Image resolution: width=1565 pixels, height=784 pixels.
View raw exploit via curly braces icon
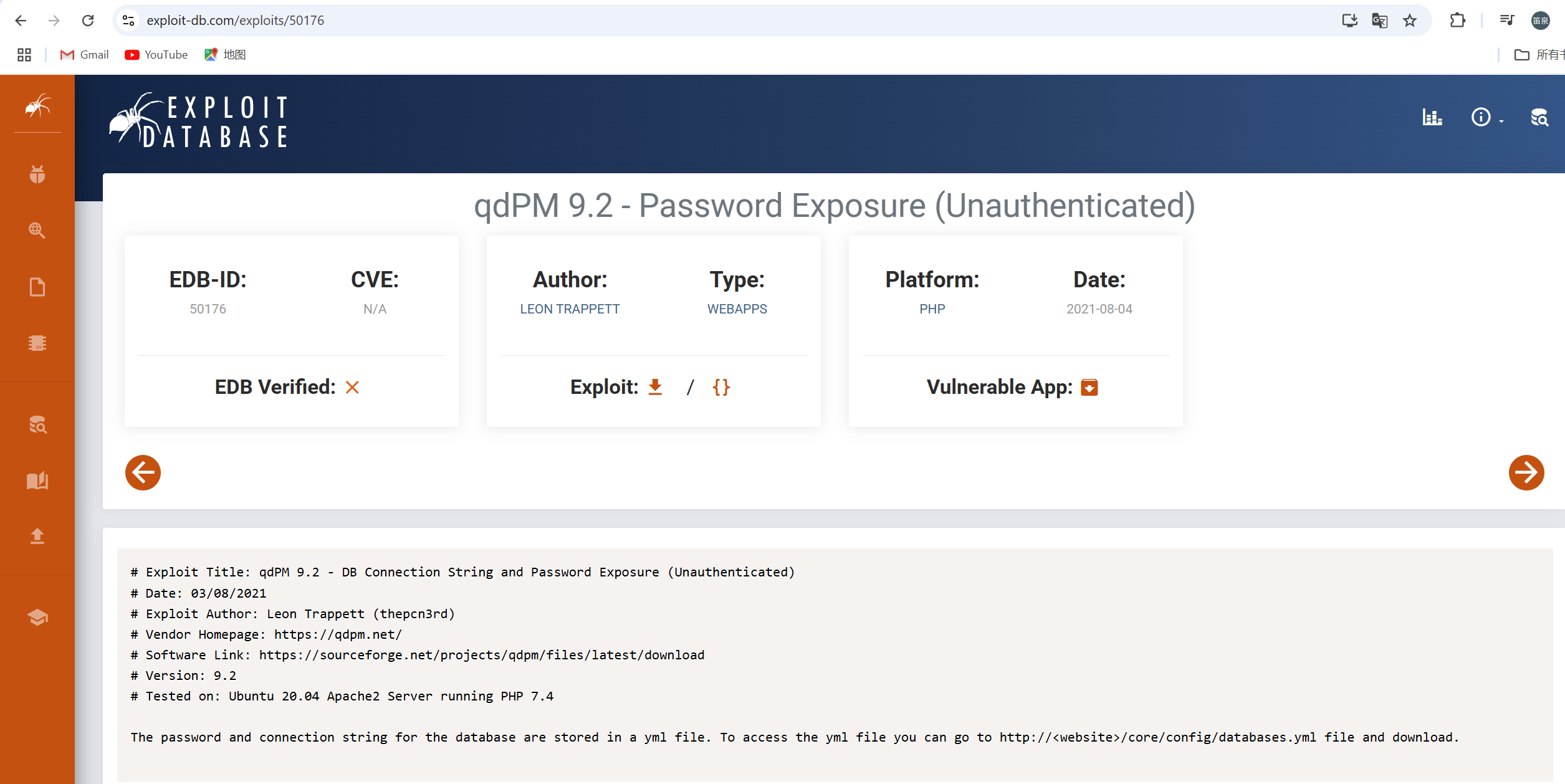(x=721, y=387)
